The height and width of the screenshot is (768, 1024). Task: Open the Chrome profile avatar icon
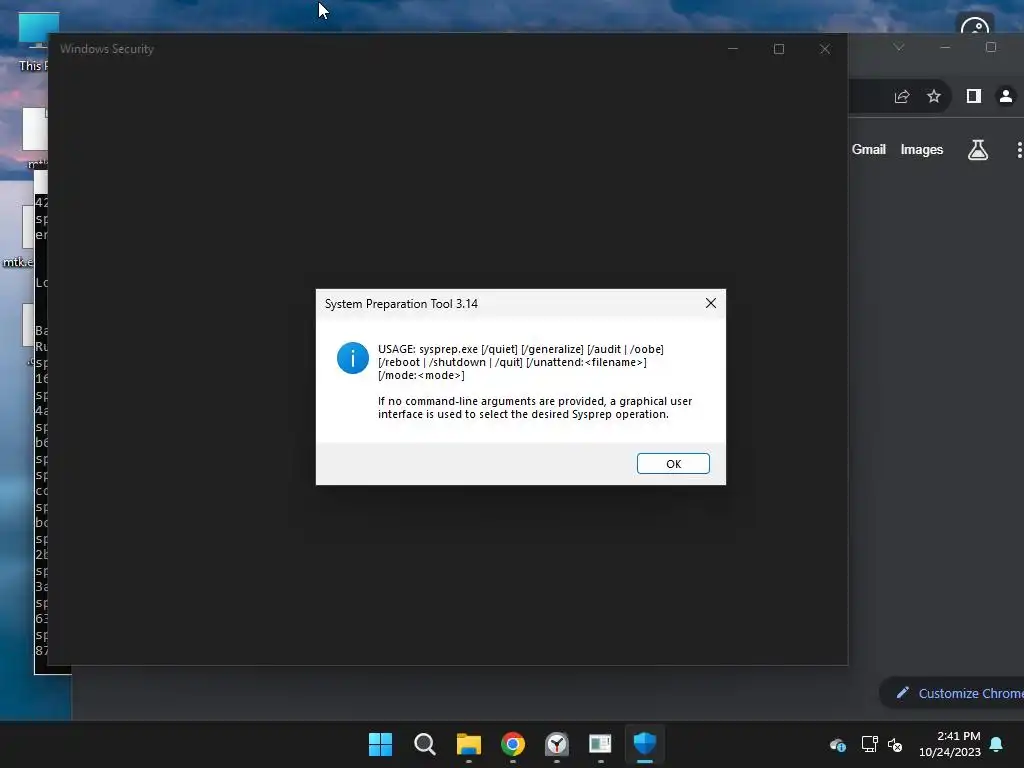pyautogui.click(x=1006, y=96)
